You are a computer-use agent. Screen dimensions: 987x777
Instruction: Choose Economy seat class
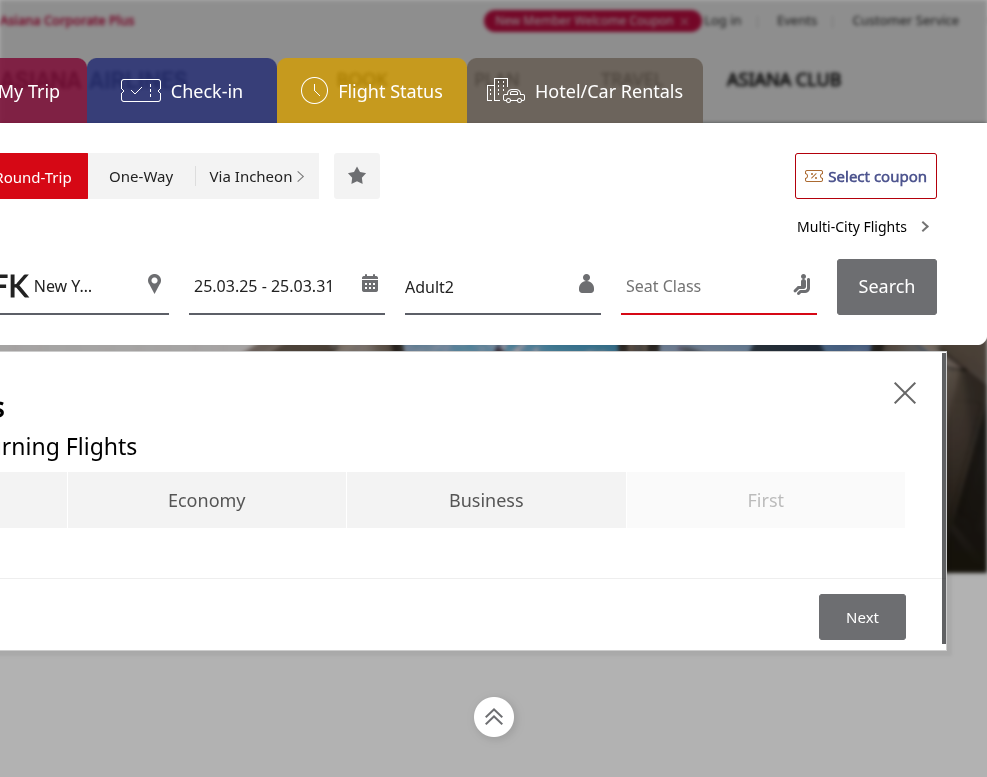pyautogui.click(x=206, y=500)
